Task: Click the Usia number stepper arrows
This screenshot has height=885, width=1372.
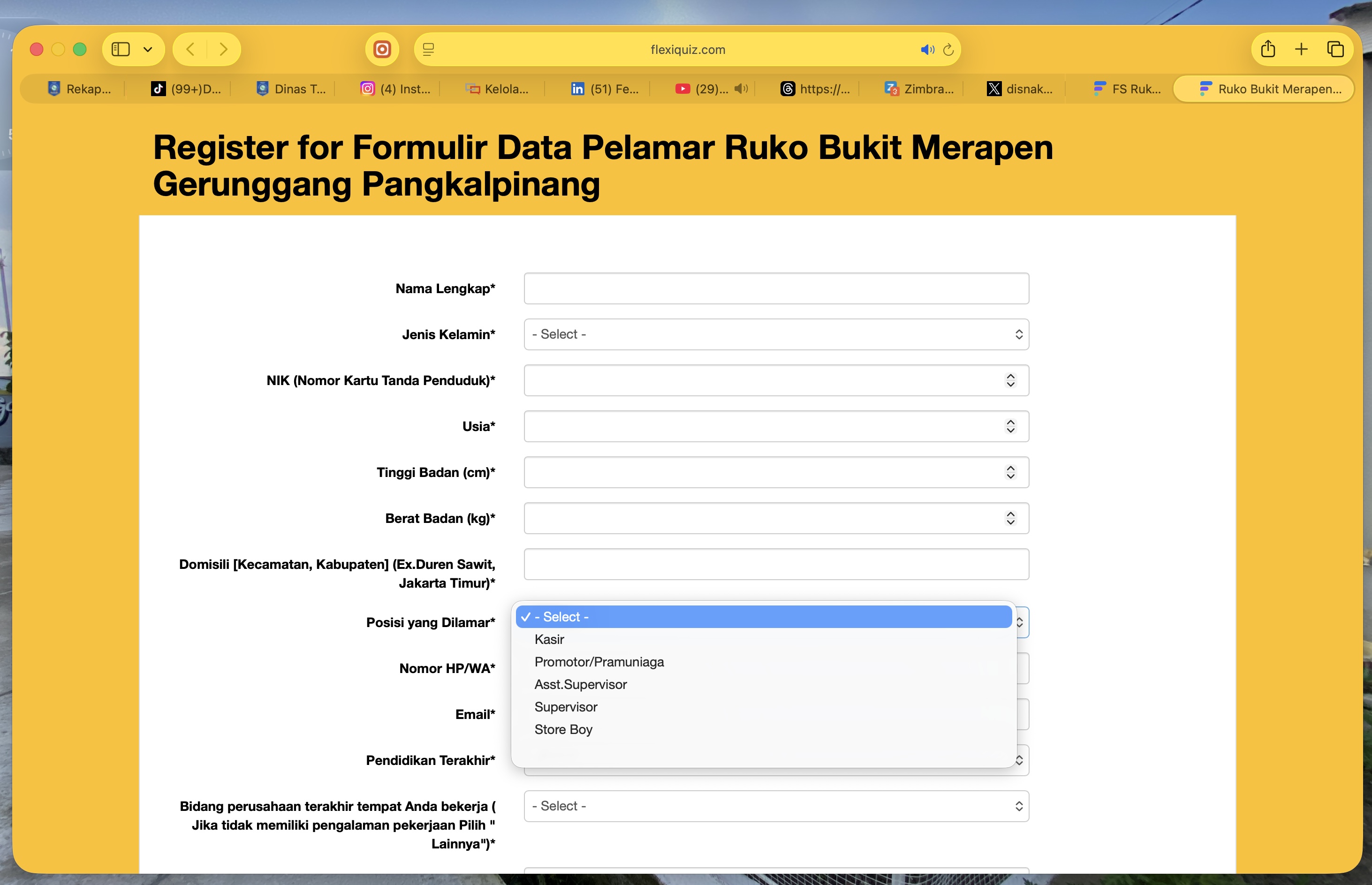Action: pos(1010,426)
